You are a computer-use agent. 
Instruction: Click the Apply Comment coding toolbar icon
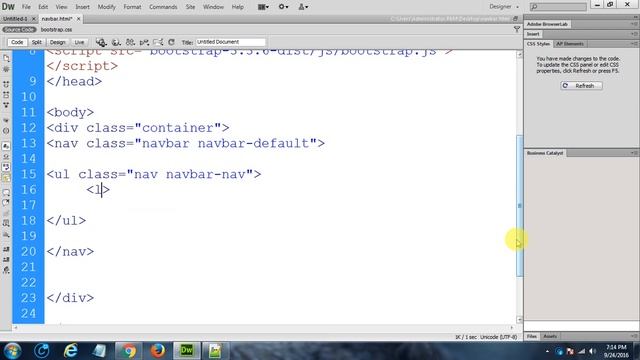6,192
